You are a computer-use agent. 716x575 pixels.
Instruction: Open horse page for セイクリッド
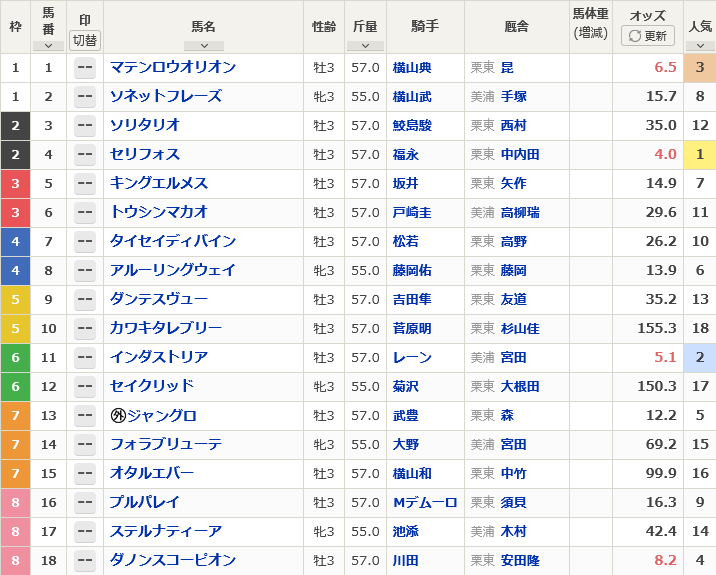pos(152,386)
